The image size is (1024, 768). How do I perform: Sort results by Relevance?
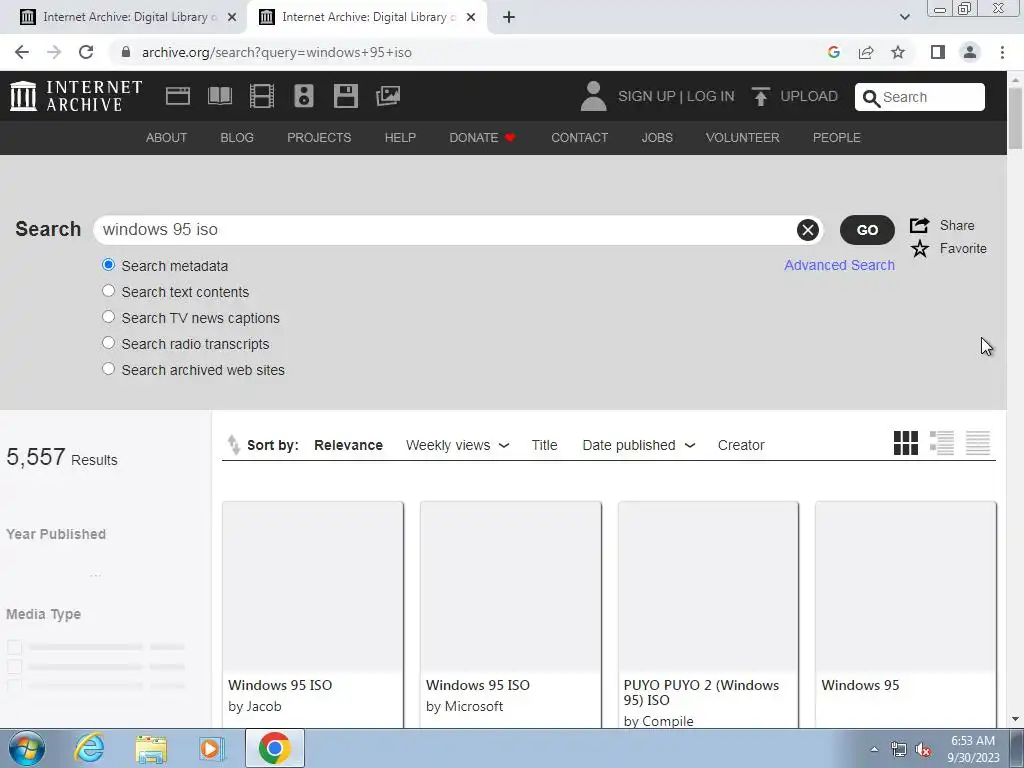(348, 445)
